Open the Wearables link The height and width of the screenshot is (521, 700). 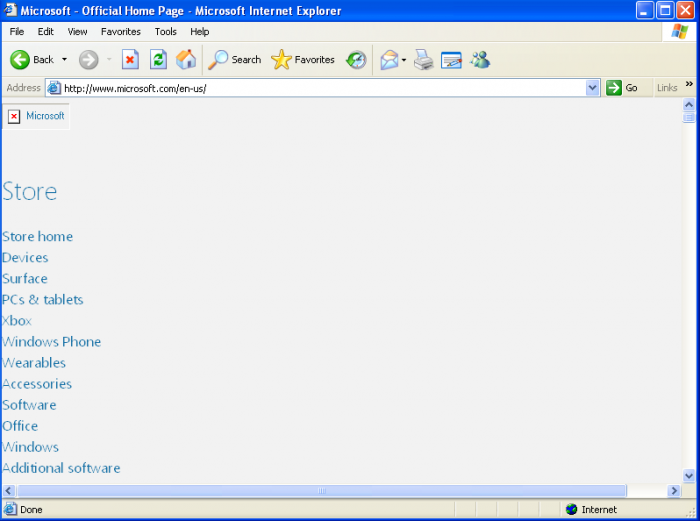click(34, 363)
